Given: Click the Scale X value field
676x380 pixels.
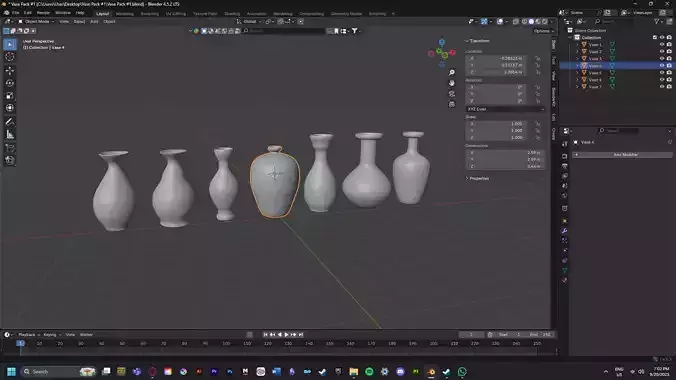Looking at the screenshot, I should 496,124.
